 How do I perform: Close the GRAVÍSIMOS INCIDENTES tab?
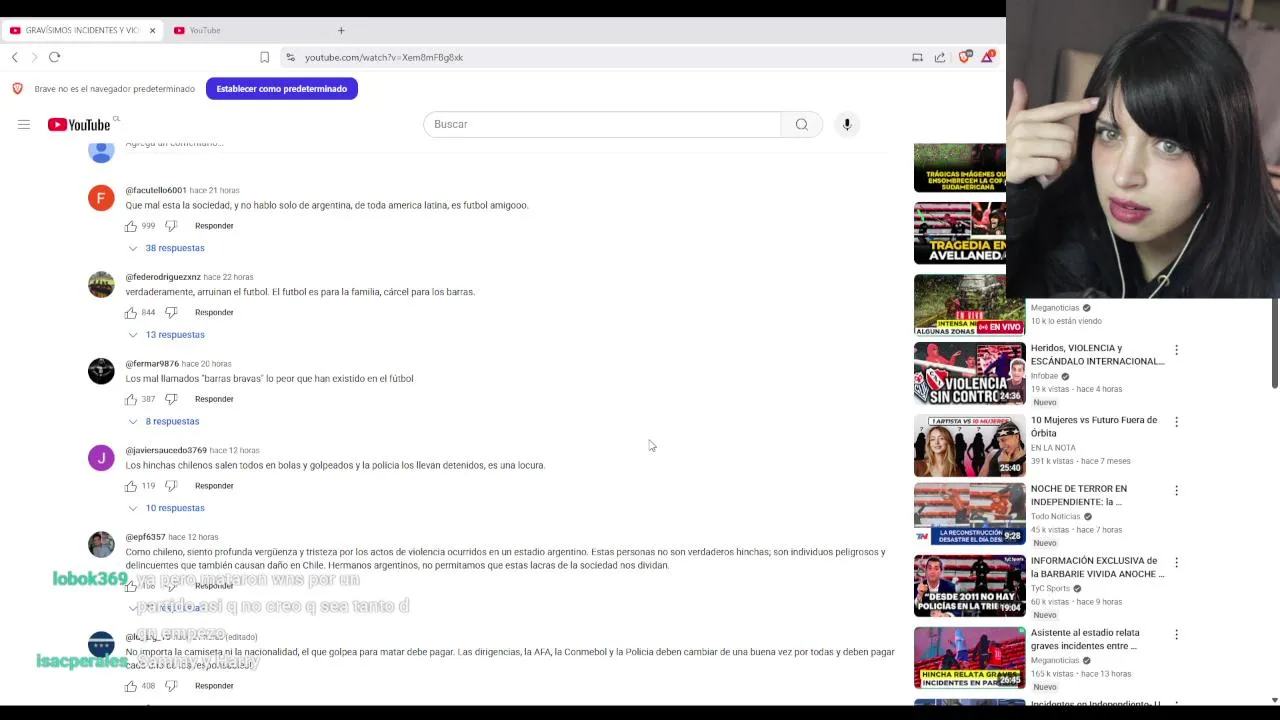coord(152,30)
